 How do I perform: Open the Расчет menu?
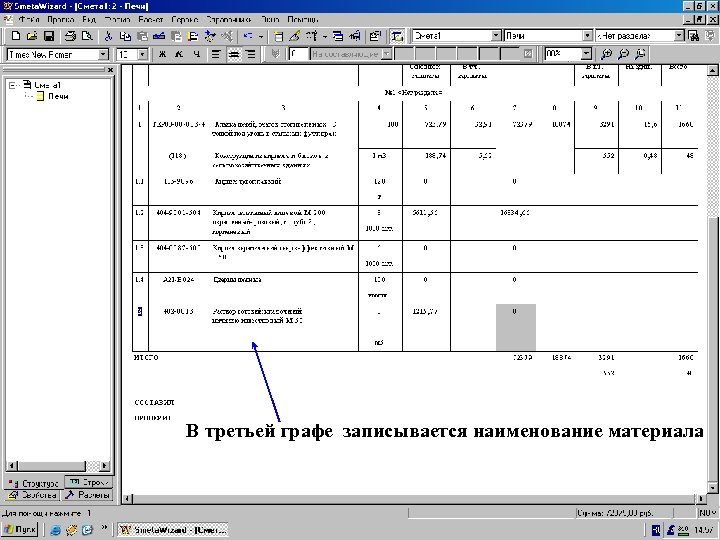click(x=151, y=20)
